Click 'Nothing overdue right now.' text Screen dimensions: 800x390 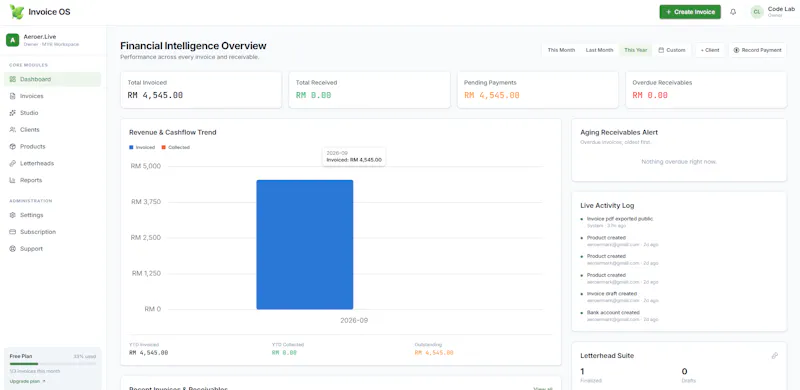679,161
